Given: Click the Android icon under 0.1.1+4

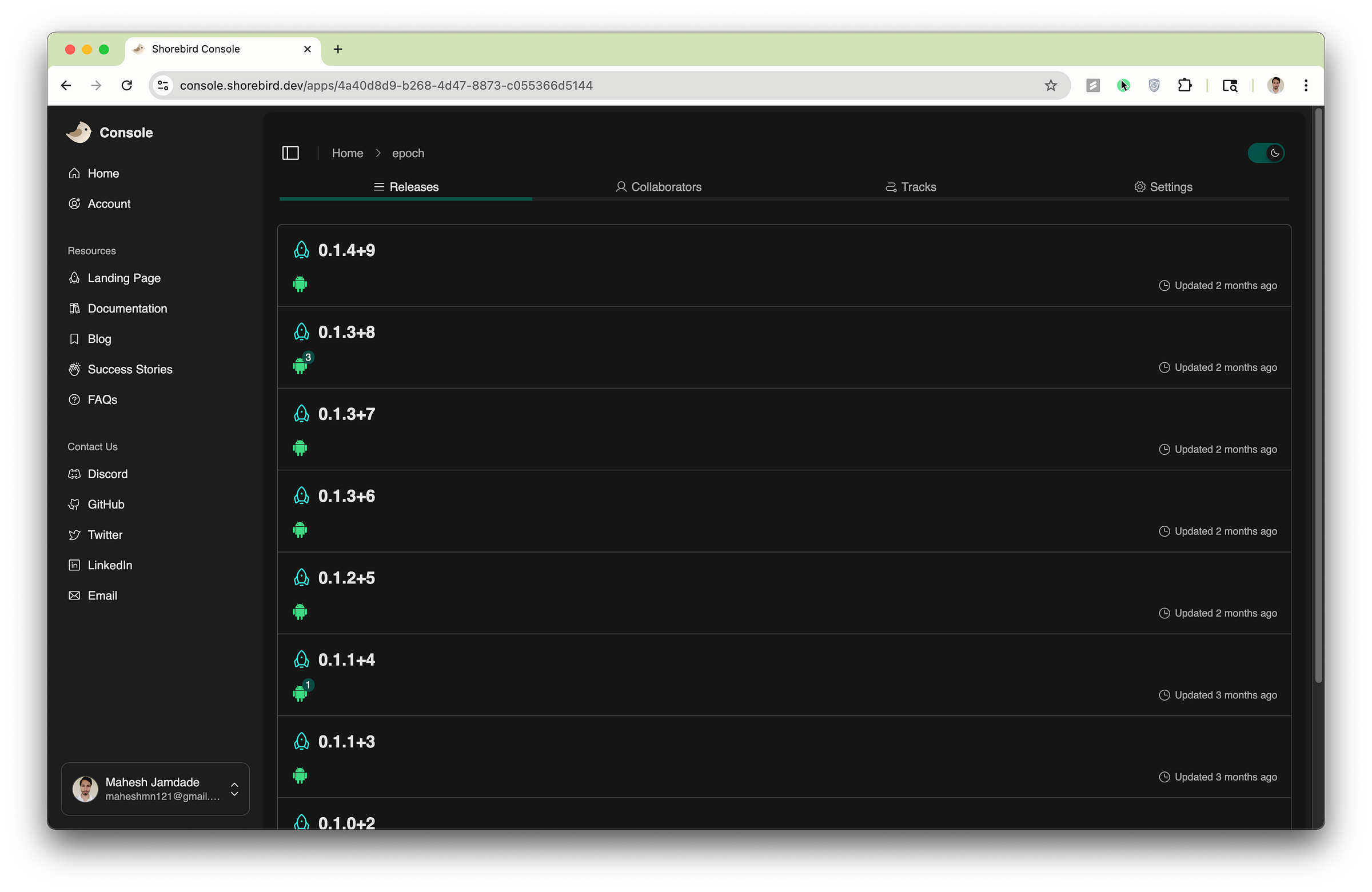Looking at the screenshot, I should click(300, 693).
